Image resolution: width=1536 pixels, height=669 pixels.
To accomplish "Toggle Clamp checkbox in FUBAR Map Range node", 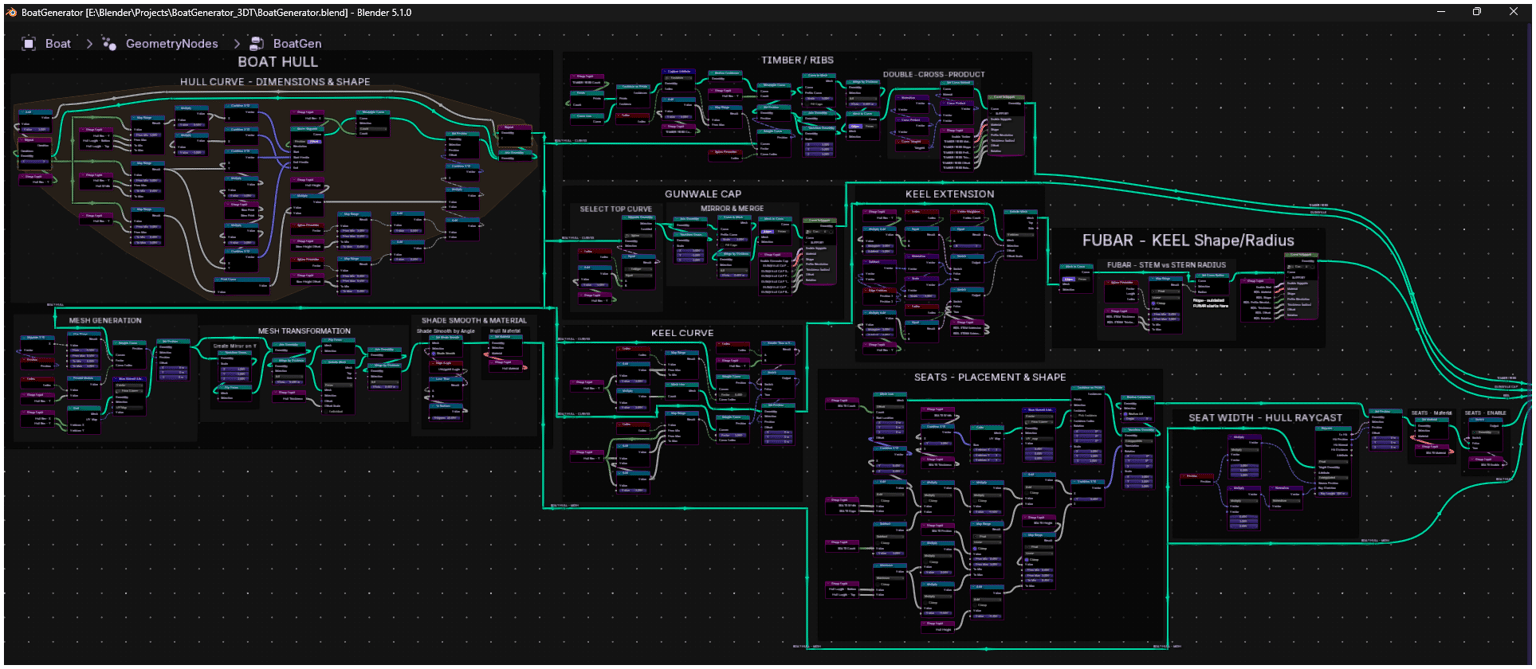I will point(1153,303).
